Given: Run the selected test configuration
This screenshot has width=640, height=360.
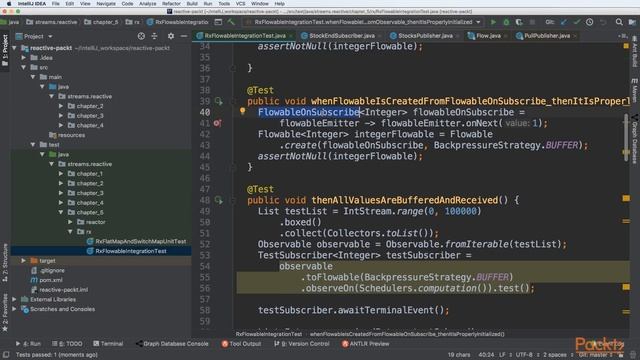Looking at the screenshot, I should (x=493, y=22).
